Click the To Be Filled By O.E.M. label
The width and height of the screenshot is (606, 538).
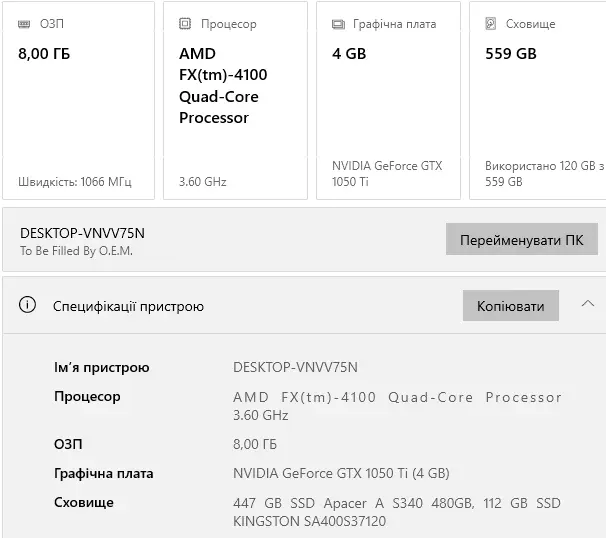tap(76, 251)
